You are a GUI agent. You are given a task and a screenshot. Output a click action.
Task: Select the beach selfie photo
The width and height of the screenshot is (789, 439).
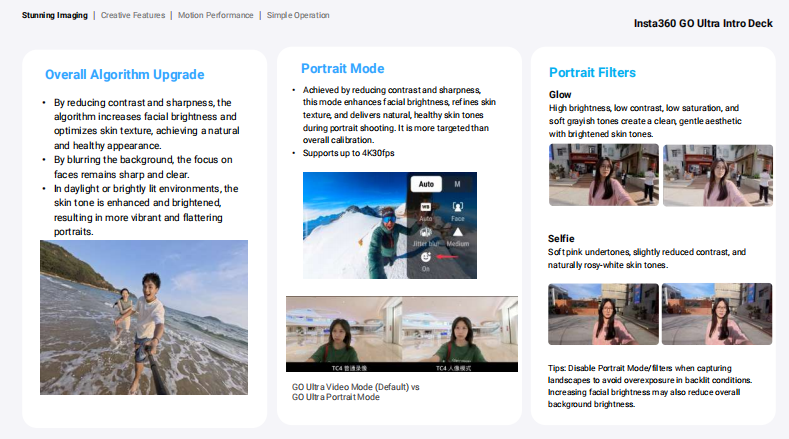pyautogui.click(x=145, y=317)
